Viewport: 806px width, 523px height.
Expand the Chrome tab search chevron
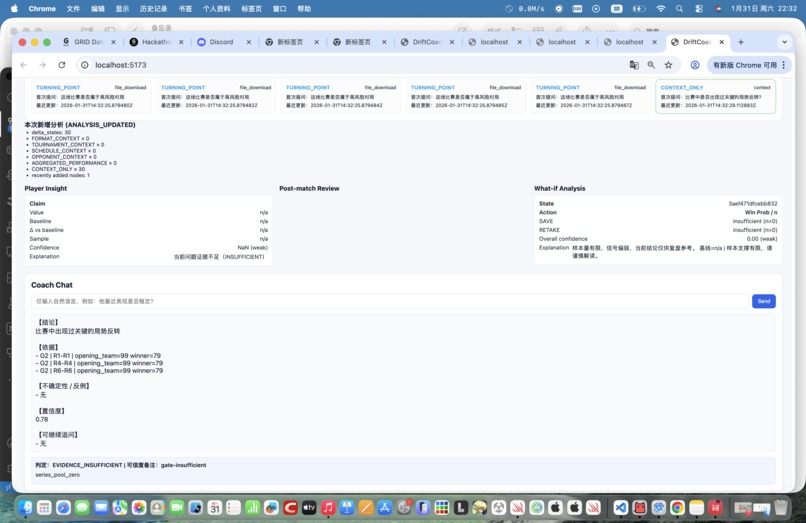pyautogui.click(x=784, y=42)
